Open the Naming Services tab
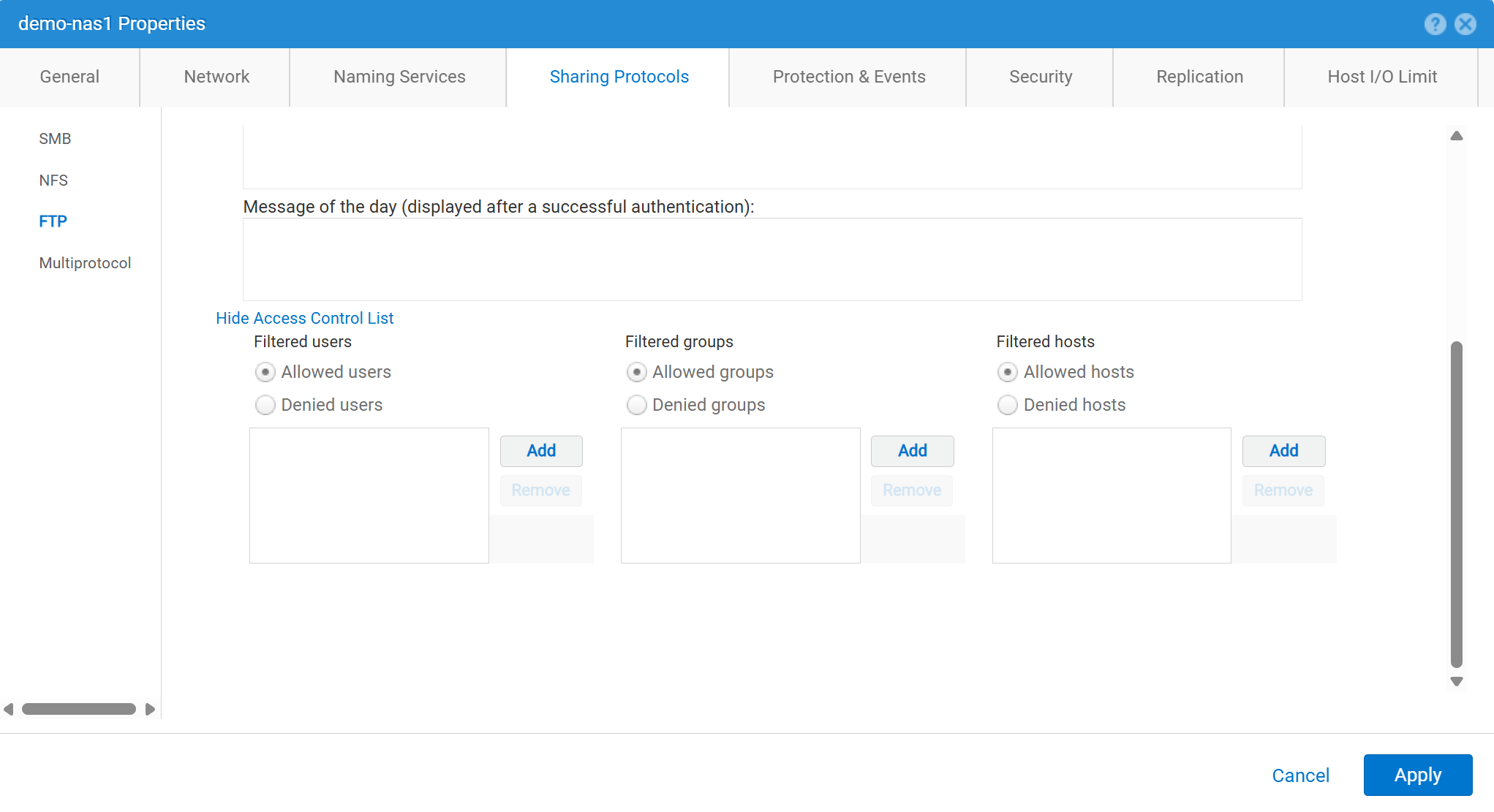 (399, 77)
